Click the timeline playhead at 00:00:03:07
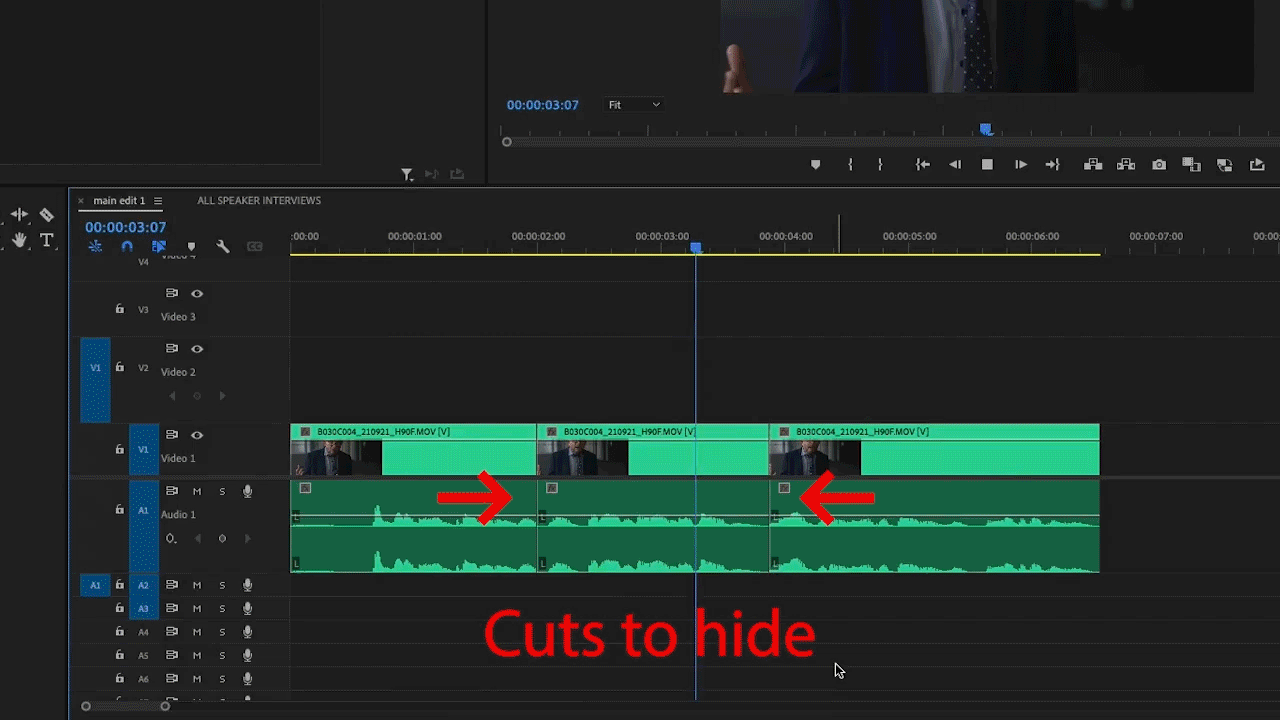Screen dimensions: 1280x720 pos(696,247)
